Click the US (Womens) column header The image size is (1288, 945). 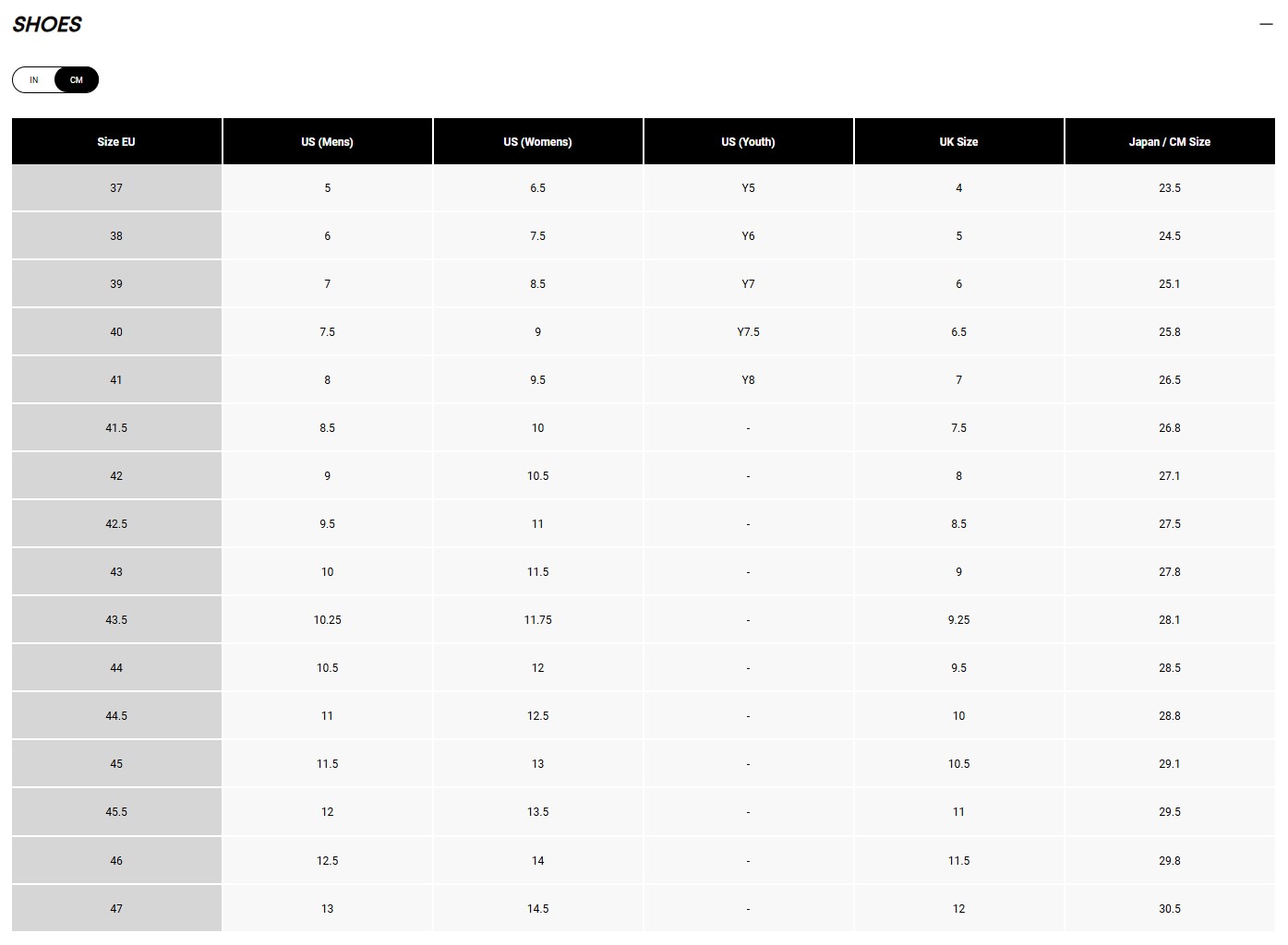click(x=537, y=141)
